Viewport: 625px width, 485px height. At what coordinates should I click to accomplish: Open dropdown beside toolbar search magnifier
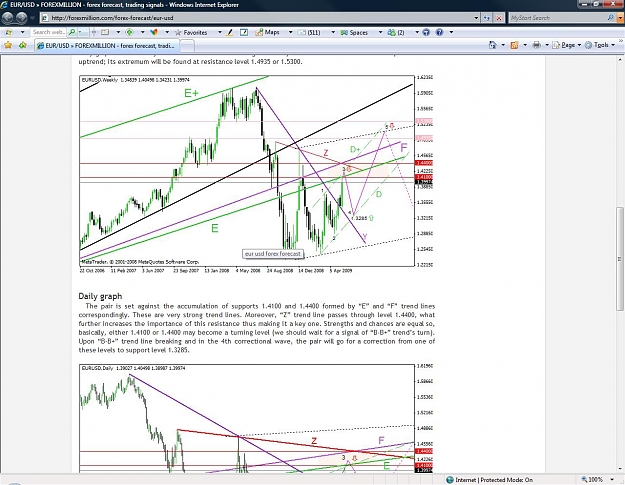(81, 32)
